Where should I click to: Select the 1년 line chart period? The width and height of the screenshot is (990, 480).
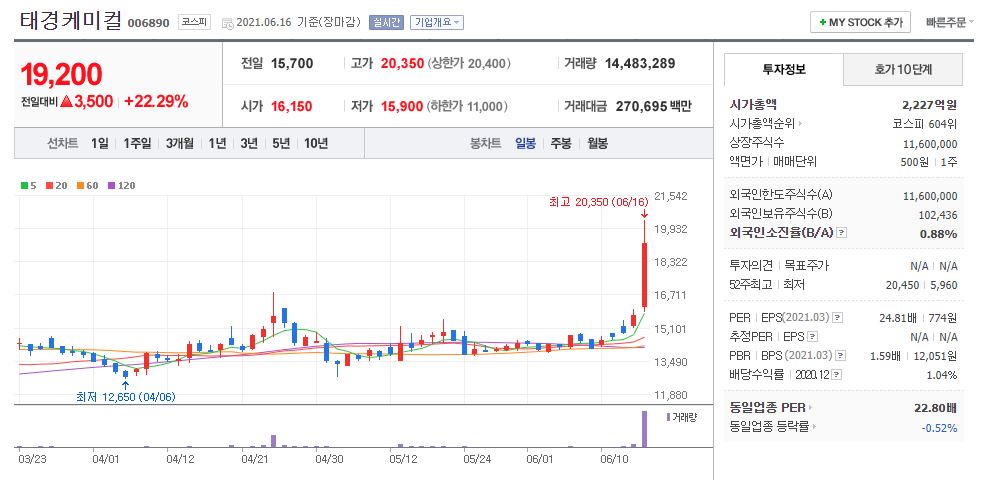point(217,143)
